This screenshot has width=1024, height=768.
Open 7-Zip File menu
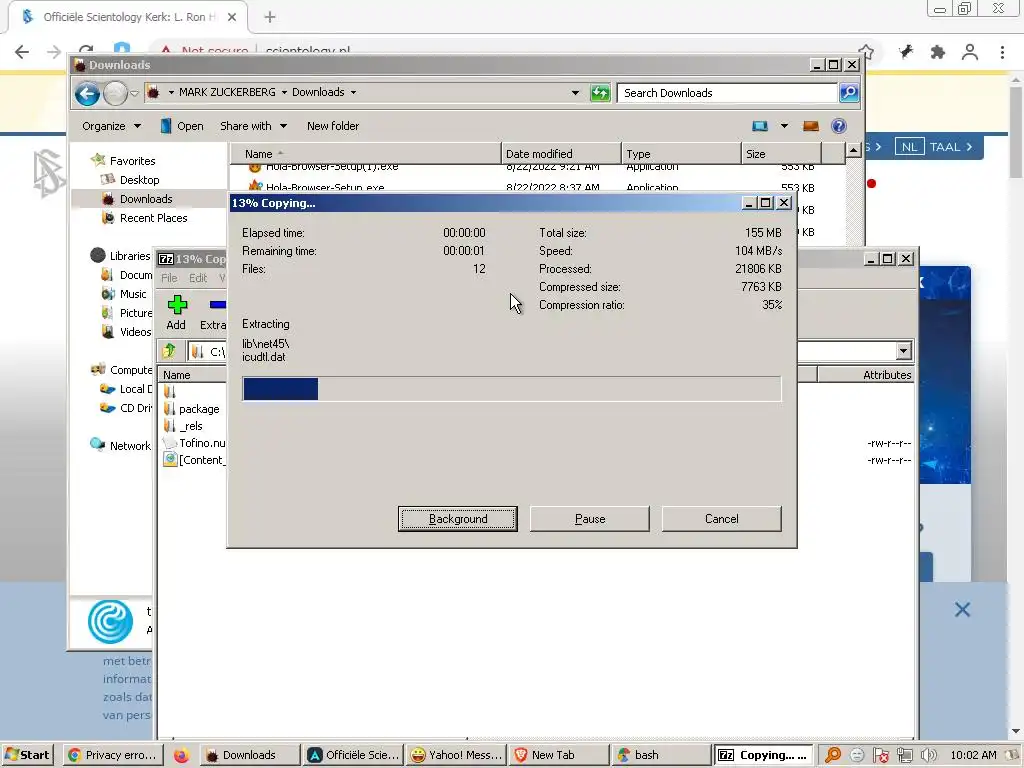[169, 278]
